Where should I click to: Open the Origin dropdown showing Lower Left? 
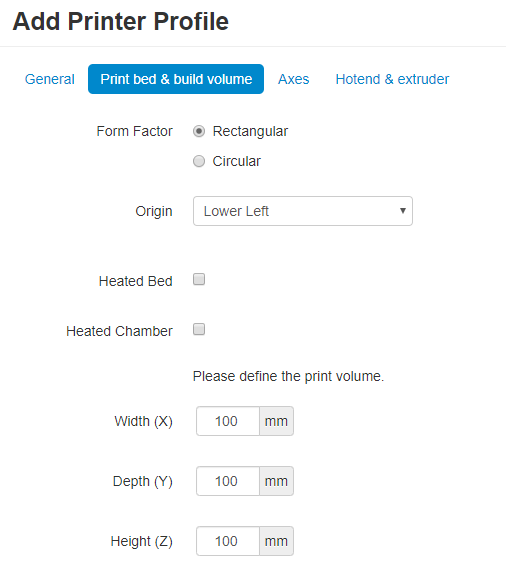(303, 211)
